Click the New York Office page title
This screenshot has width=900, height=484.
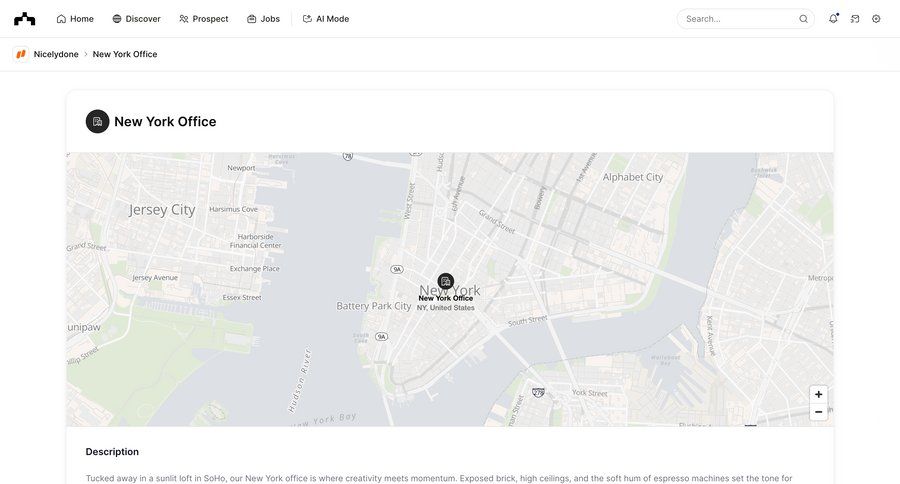(x=165, y=122)
